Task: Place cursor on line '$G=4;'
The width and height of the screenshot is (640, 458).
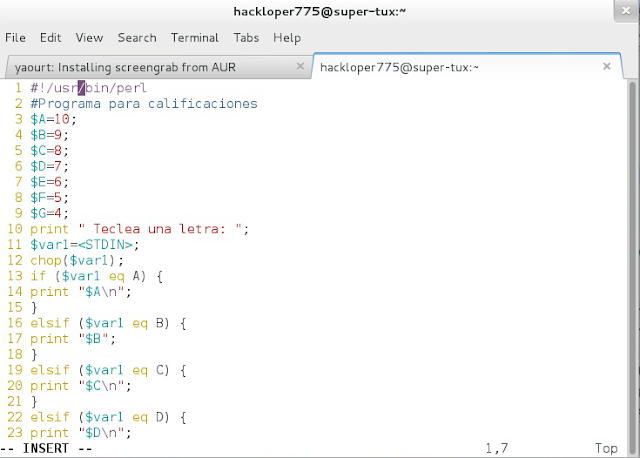Action: coord(49,213)
